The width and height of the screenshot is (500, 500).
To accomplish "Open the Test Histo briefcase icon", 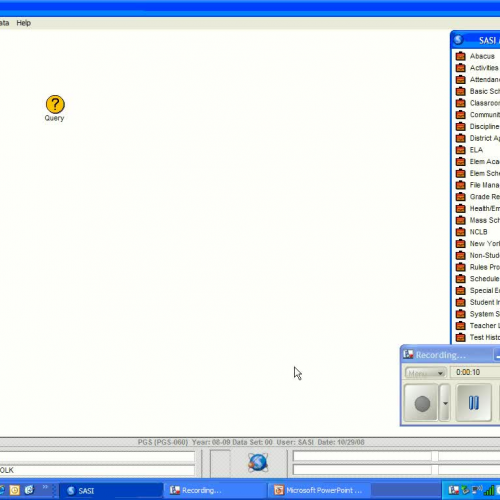I will (460, 337).
